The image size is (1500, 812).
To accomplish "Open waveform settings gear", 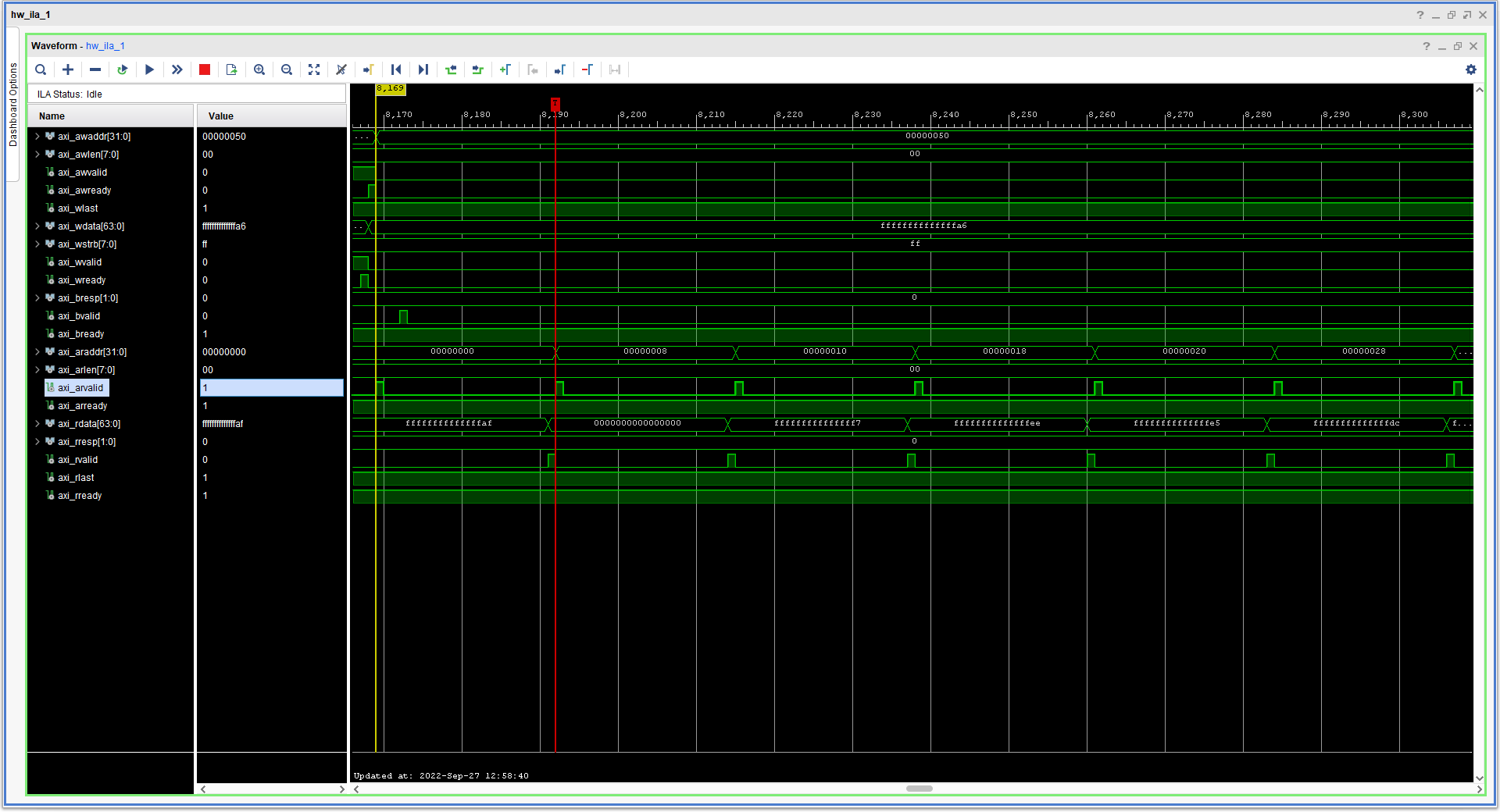I will (1471, 69).
